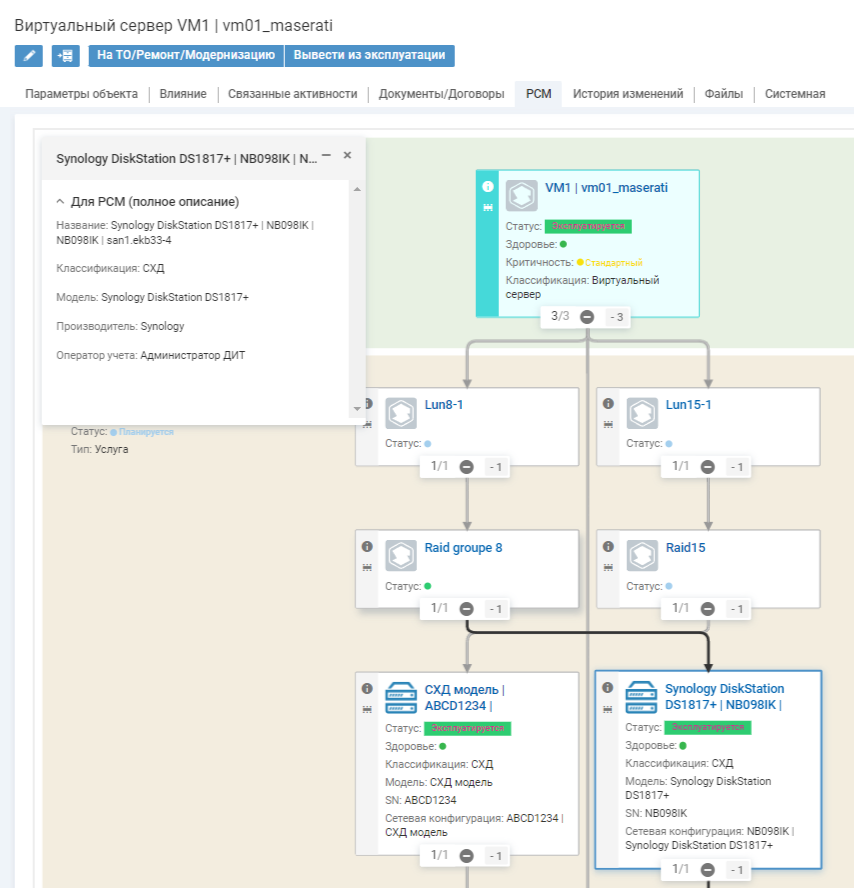This screenshot has width=854, height=888.
Task: Click the -1 button under Lun8-1
Action: pos(496,467)
